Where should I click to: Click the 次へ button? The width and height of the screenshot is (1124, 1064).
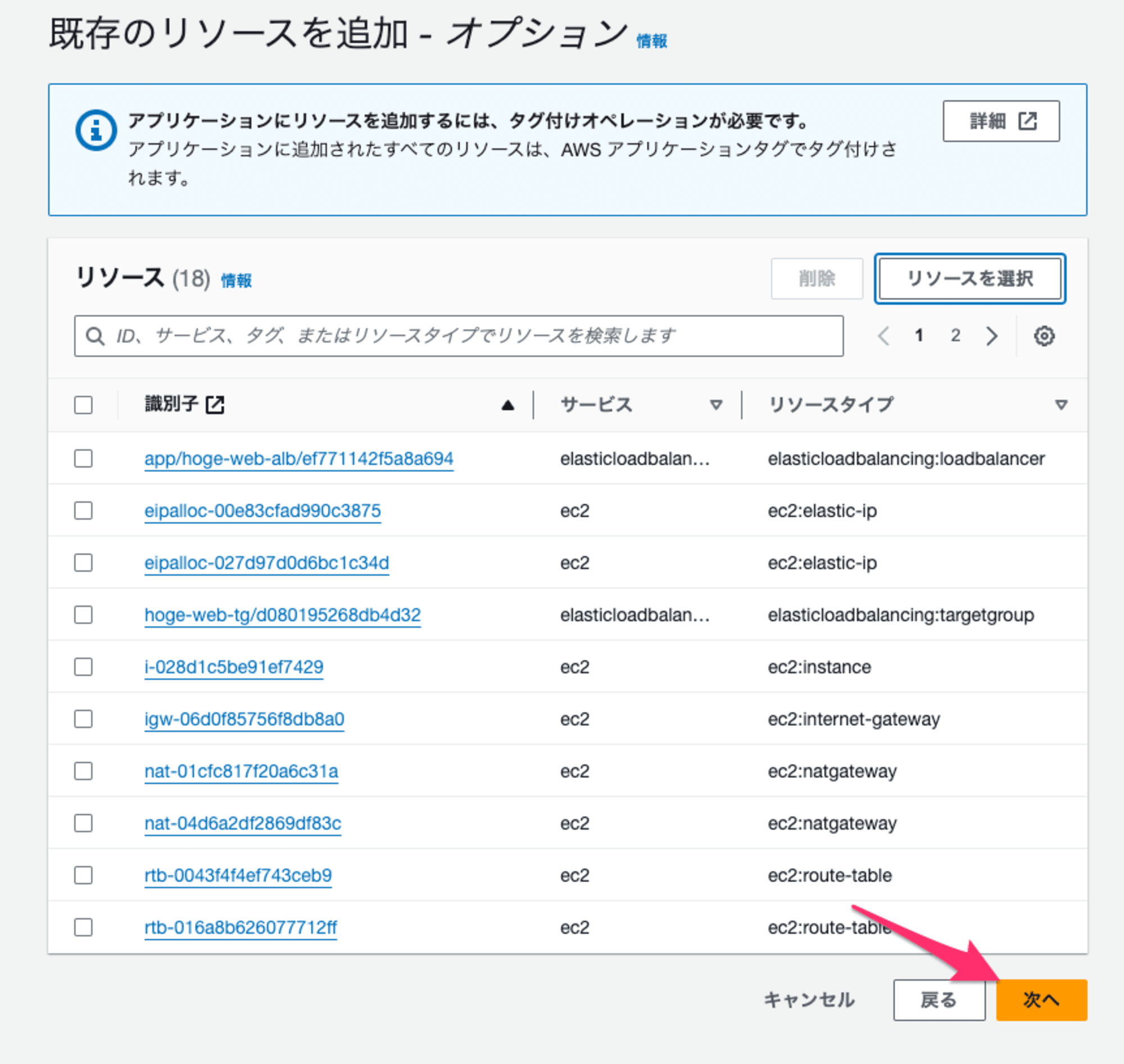(x=1041, y=1000)
